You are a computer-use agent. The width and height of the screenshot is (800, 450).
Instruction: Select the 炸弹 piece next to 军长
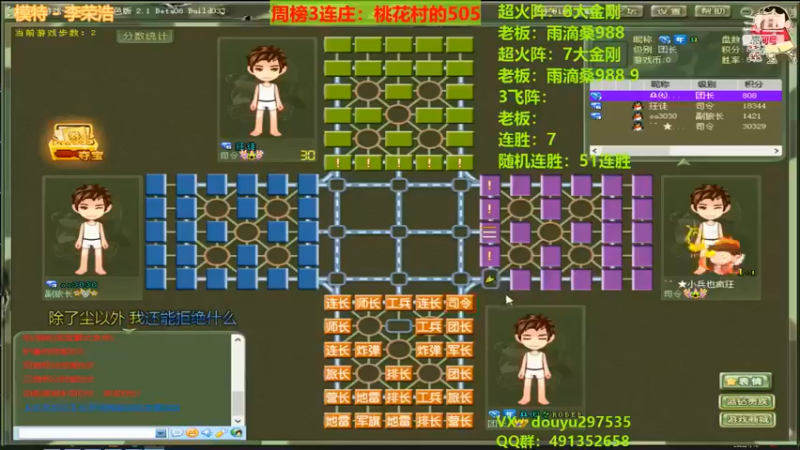[429, 351]
